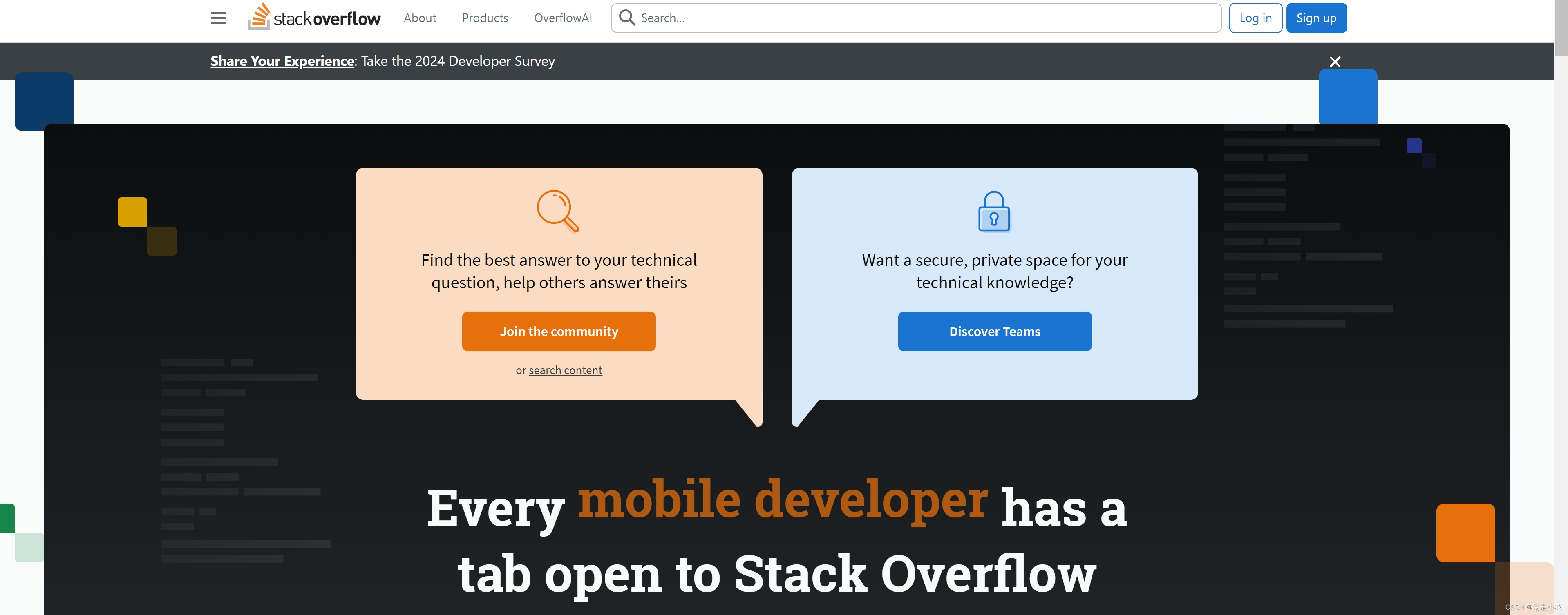This screenshot has width=1568, height=615.
Task: Follow the search content link
Action: (x=565, y=370)
